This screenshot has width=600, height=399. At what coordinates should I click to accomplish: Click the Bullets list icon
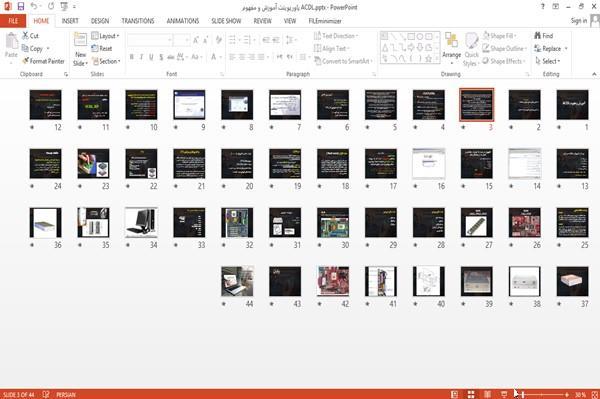233,40
